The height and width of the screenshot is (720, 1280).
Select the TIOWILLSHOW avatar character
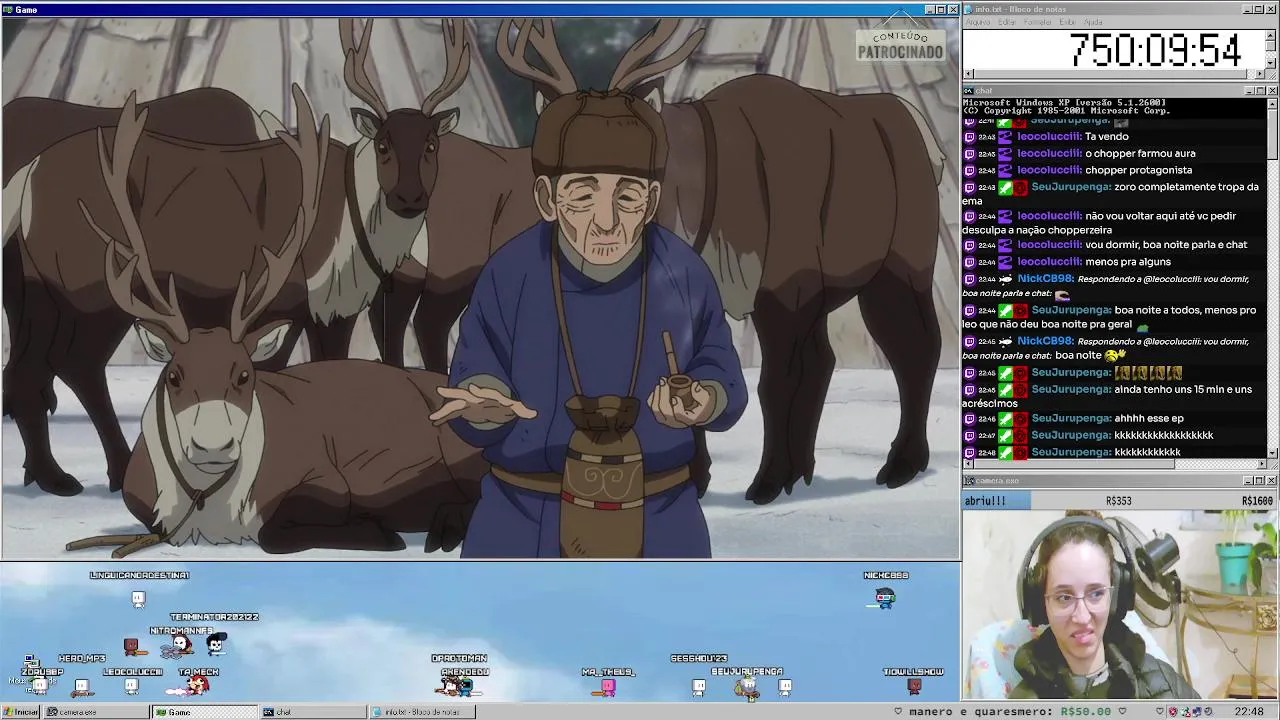pyautogui.click(x=913, y=686)
